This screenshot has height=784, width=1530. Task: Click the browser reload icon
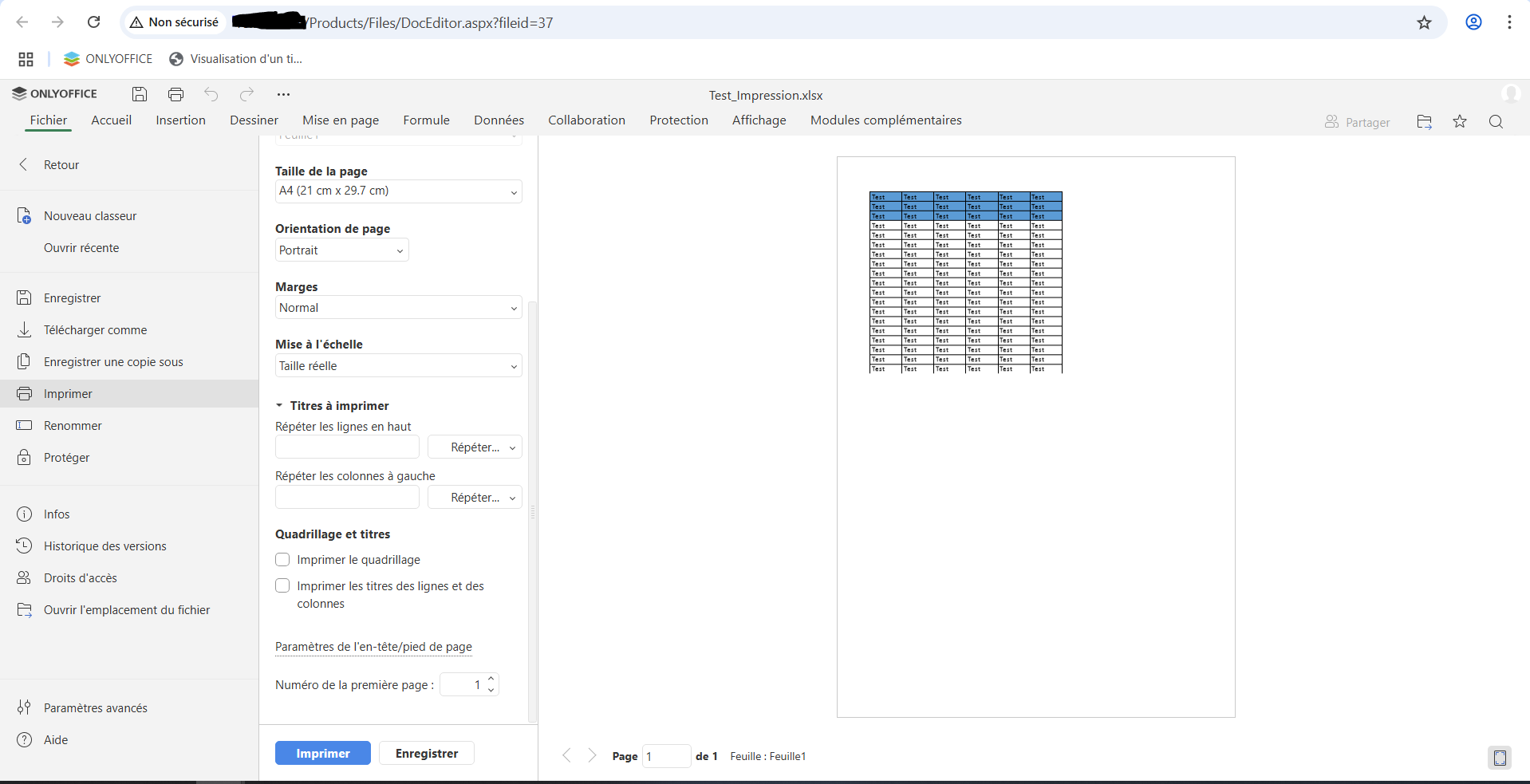(94, 22)
